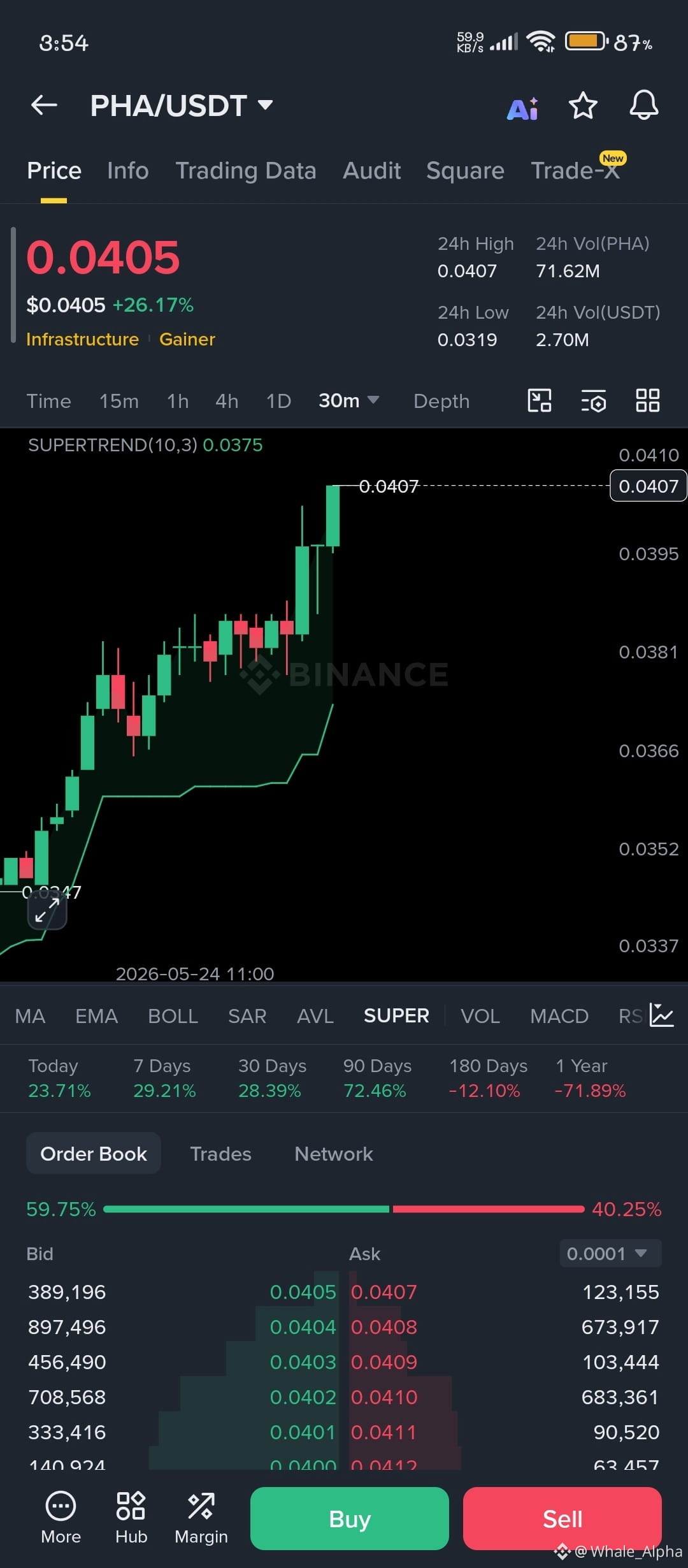Image resolution: width=688 pixels, height=1568 pixels.
Task: Select ask price 0.0407
Action: click(384, 1292)
